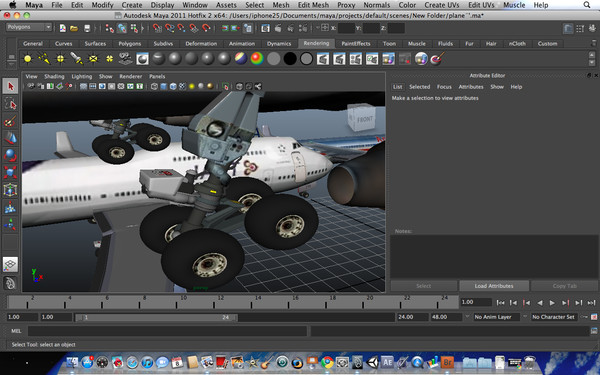The width and height of the screenshot is (600, 375).
Task: Click the New Scene icon
Action: pyautogui.click(x=63, y=28)
